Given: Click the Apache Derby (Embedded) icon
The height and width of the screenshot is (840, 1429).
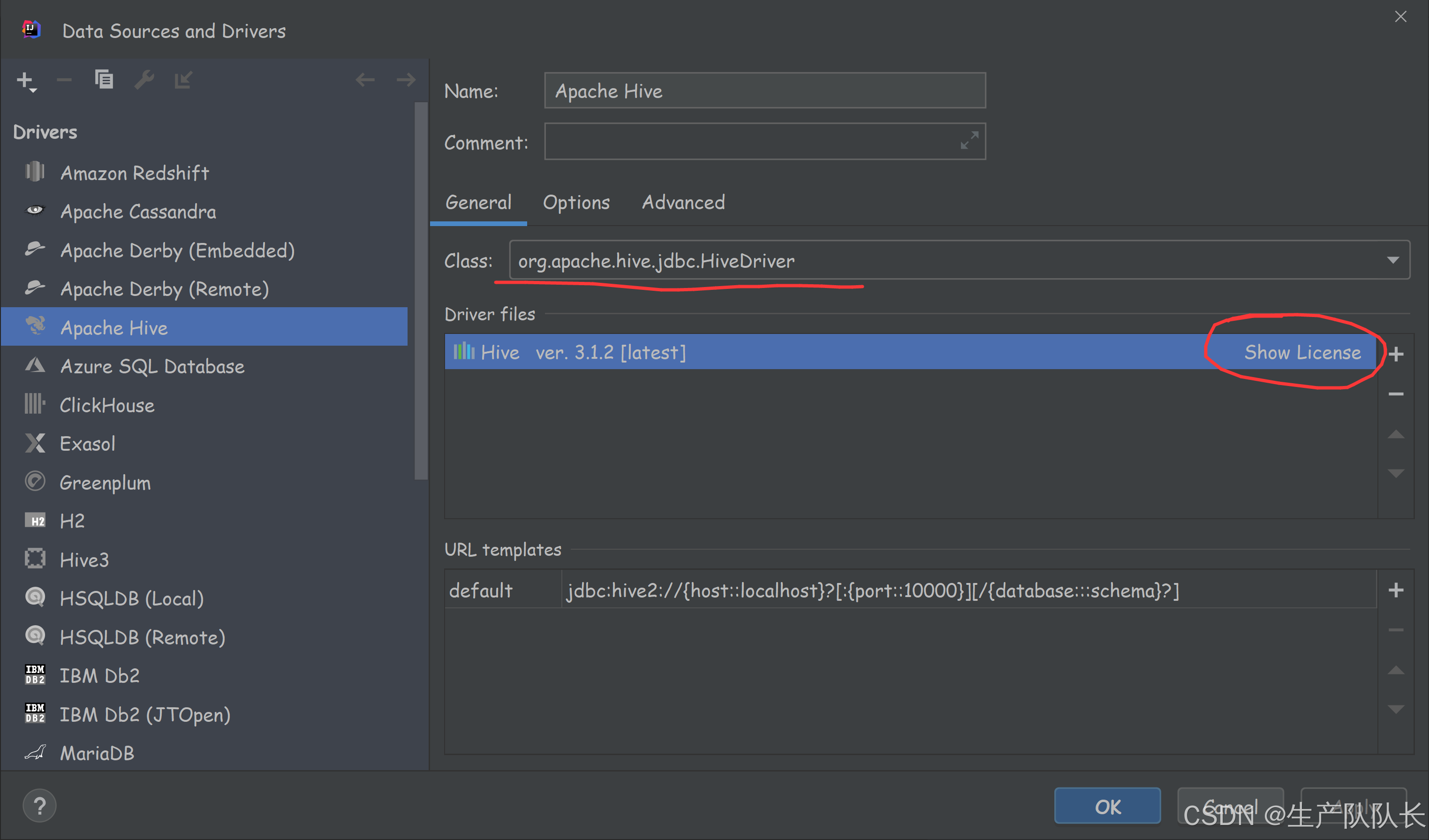Looking at the screenshot, I should 35,249.
